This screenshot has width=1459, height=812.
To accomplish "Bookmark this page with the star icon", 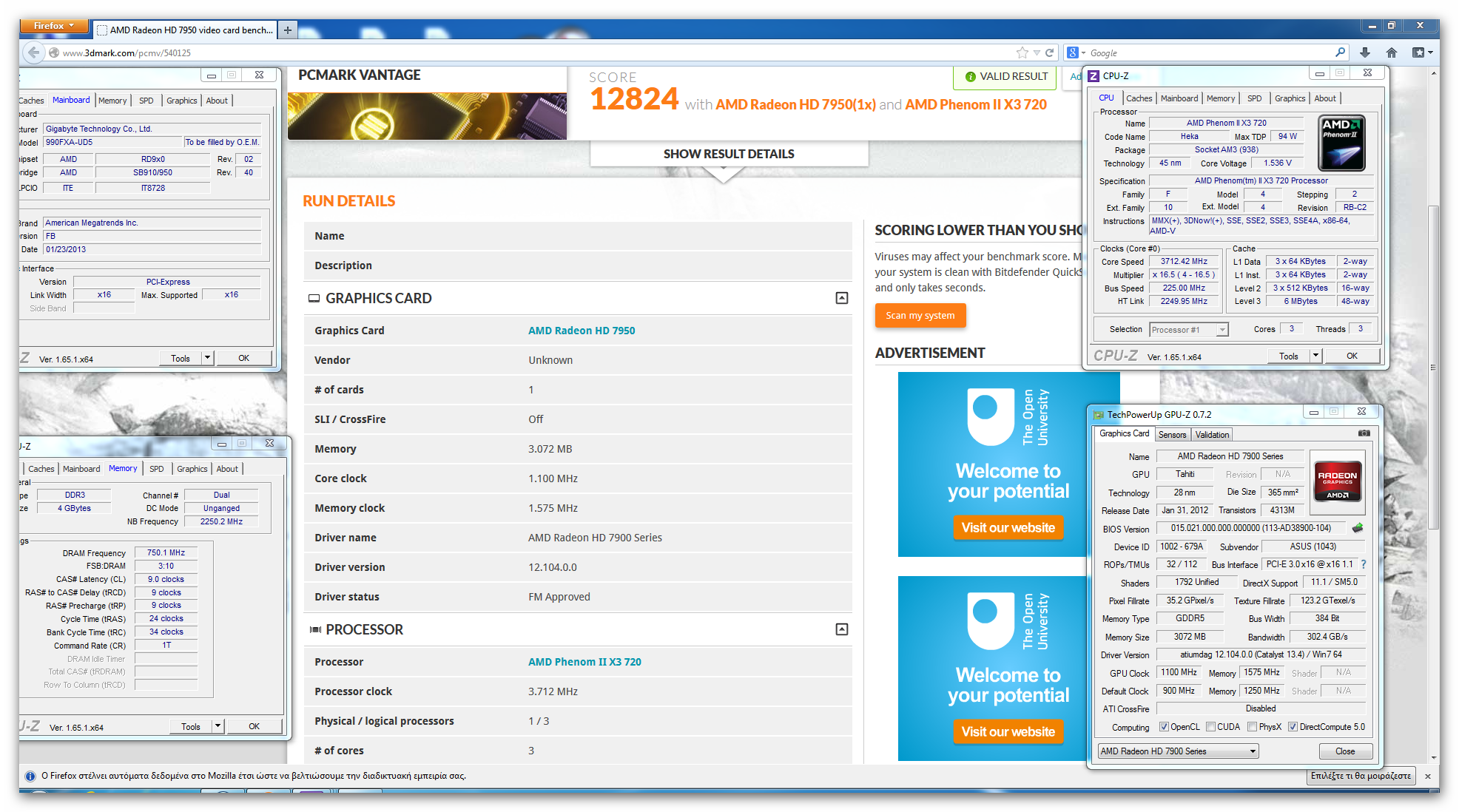I will (x=1022, y=53).
